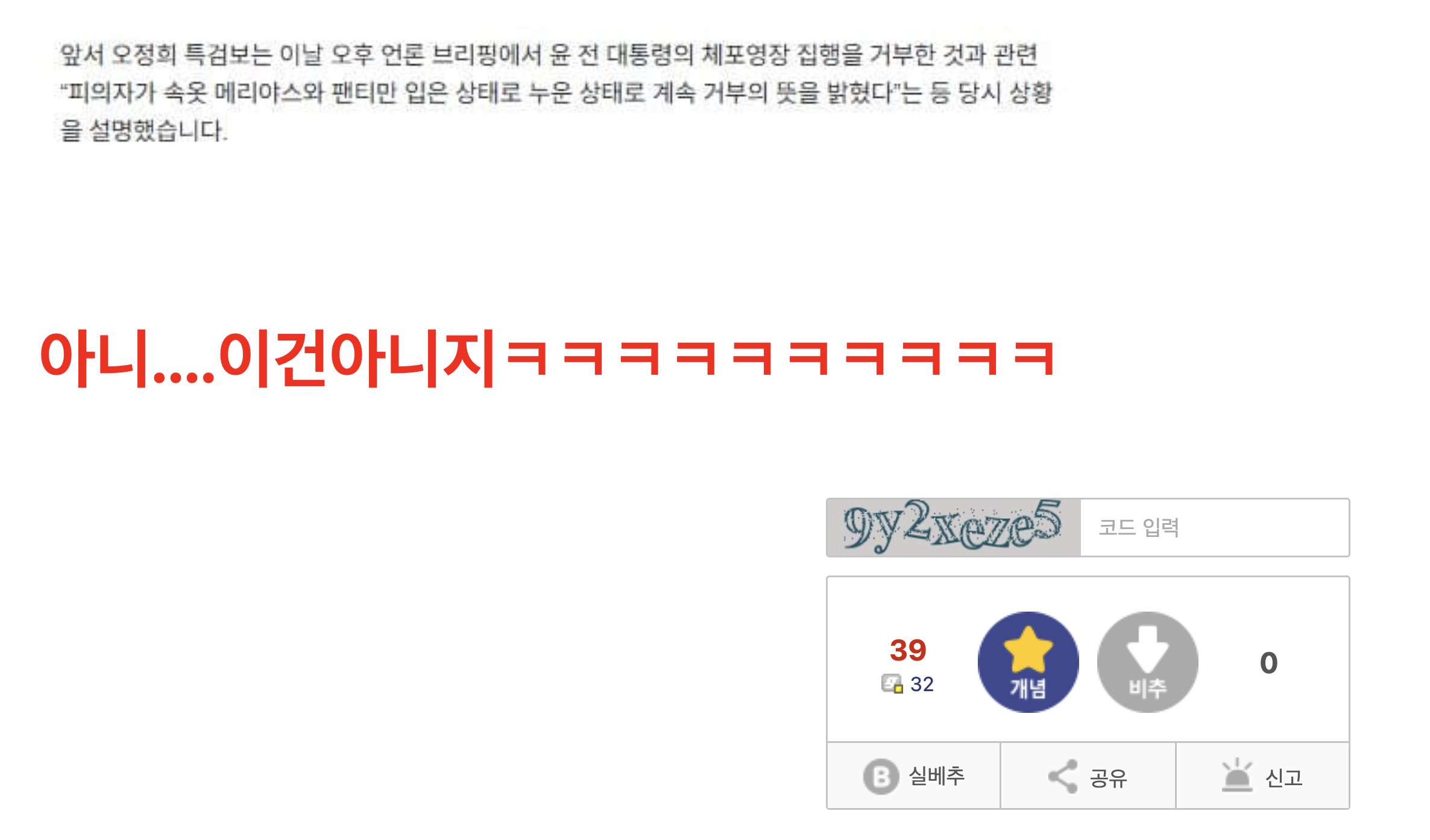Refresh the captcha image showing 9y2xeze5
The height and width of the screenshot is (840, 1430).
coord(953,527)
